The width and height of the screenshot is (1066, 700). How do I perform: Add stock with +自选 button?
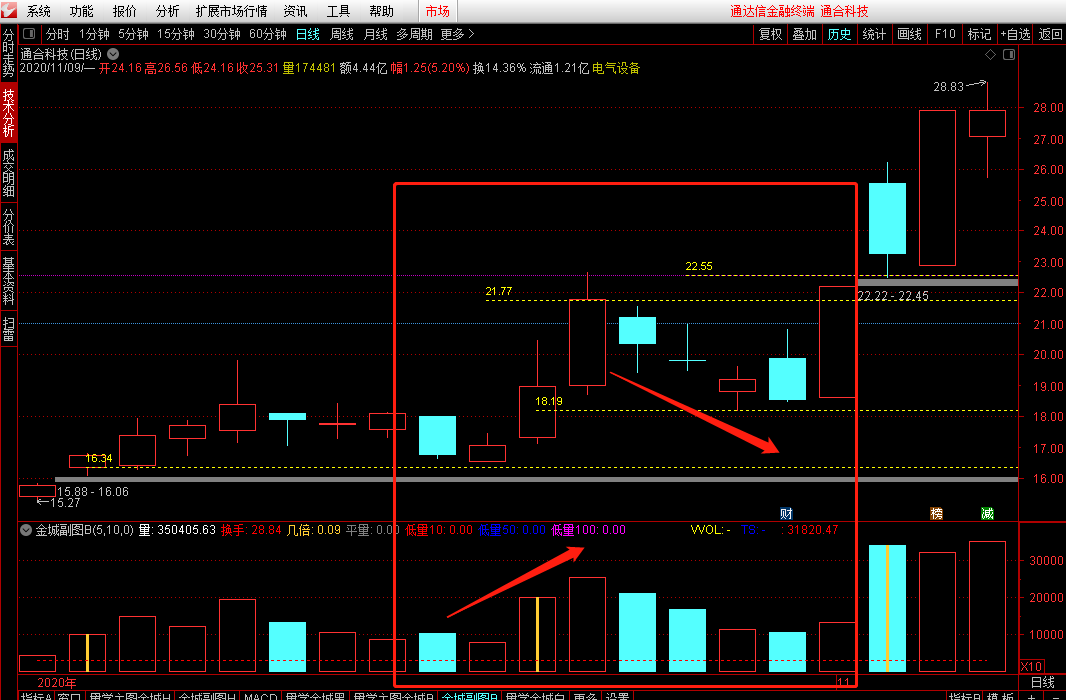(1016, 34)
